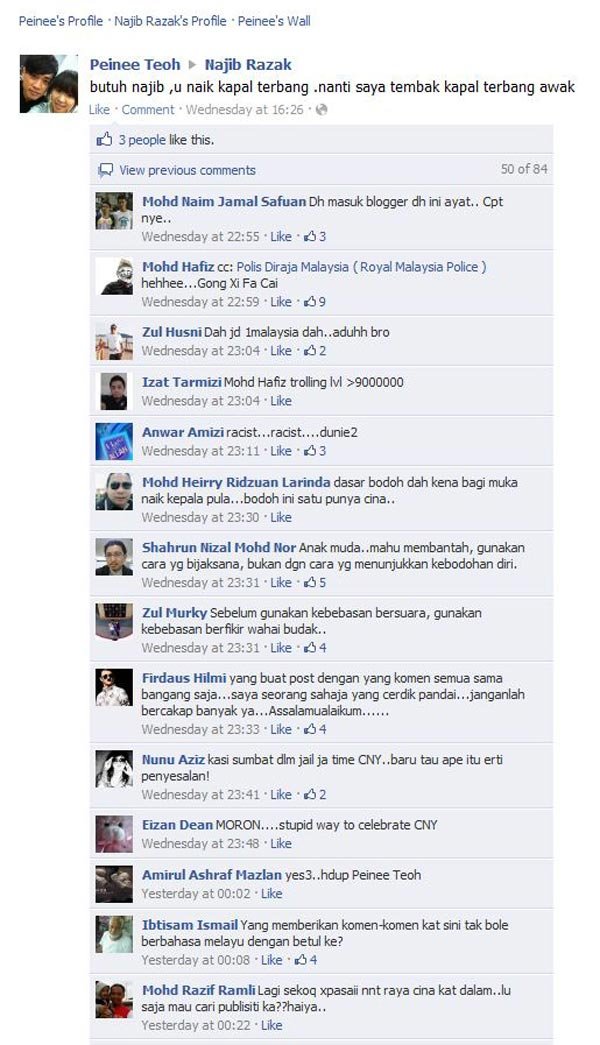Open Peinee's Profile breadcrumb link
The image size is (600, 1045).
[61, 21]
